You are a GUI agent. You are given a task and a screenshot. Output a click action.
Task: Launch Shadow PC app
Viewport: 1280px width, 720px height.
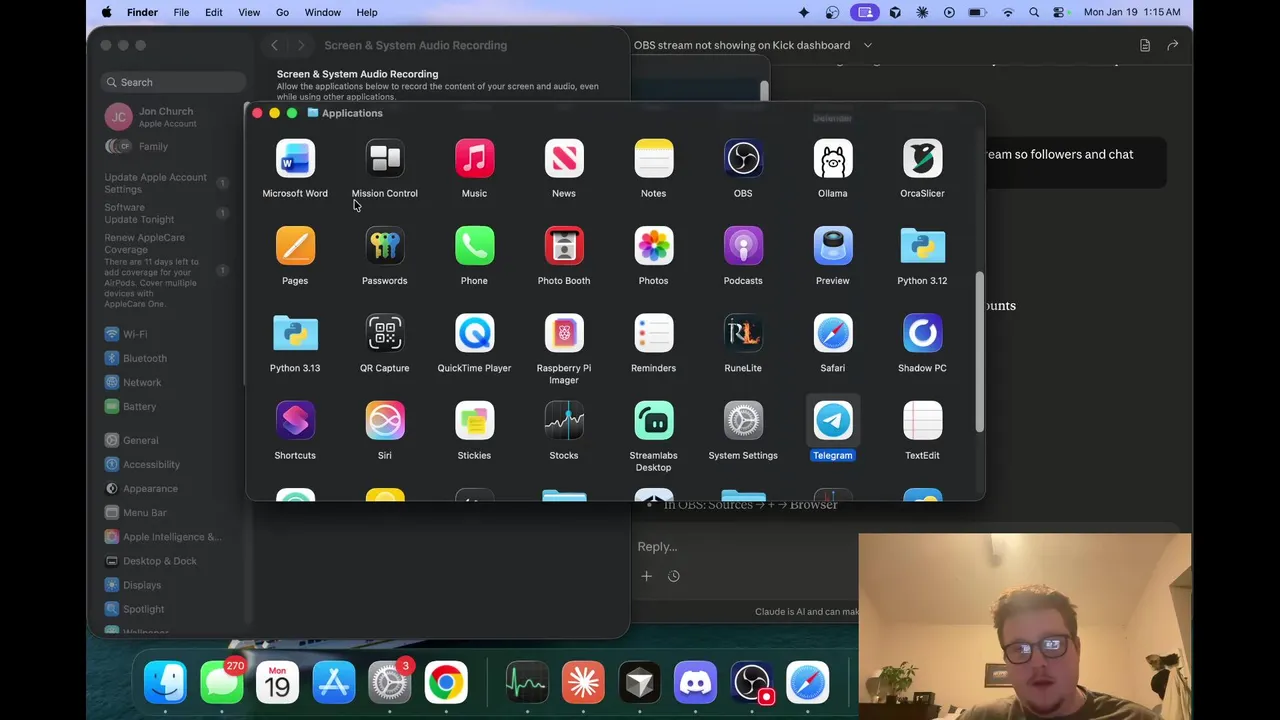(x=922, y=333)
